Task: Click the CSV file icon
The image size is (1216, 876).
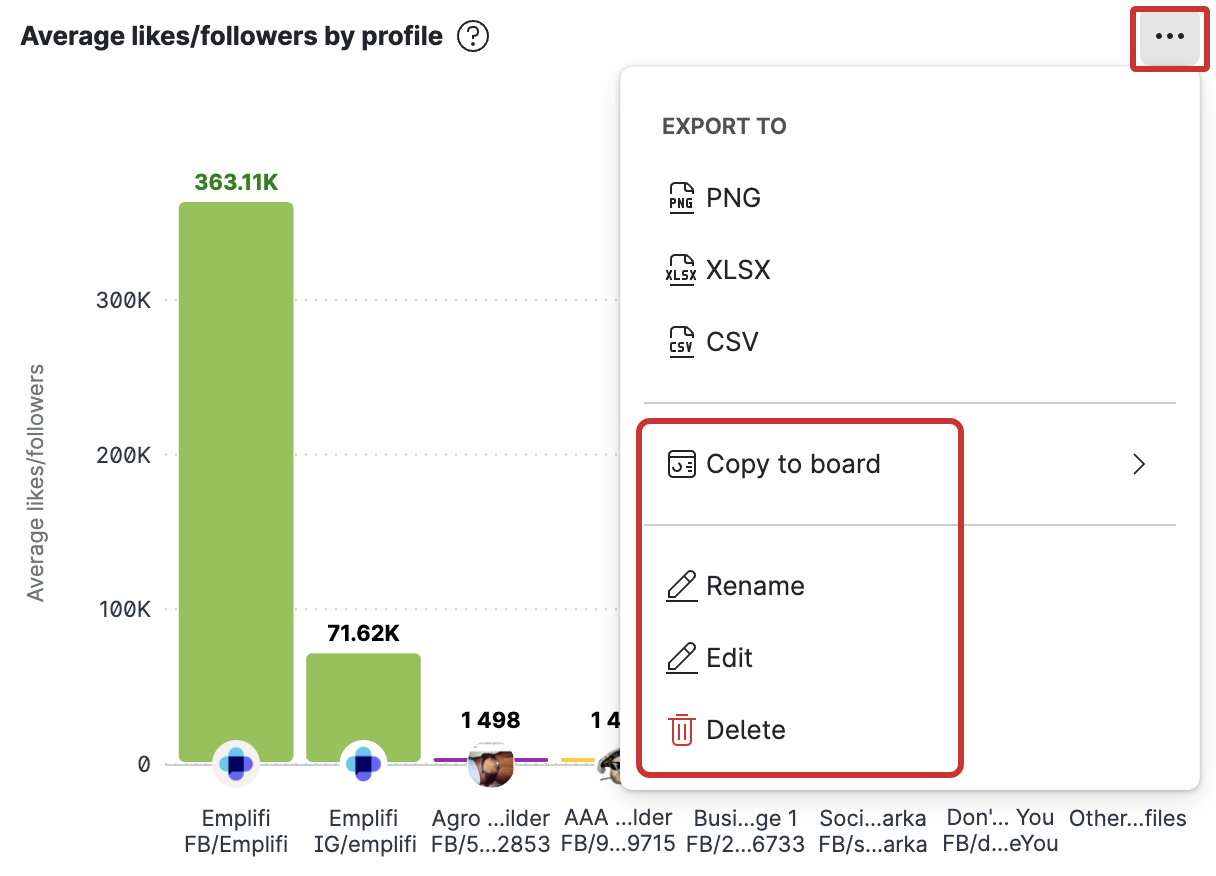Action: [681, 342]
